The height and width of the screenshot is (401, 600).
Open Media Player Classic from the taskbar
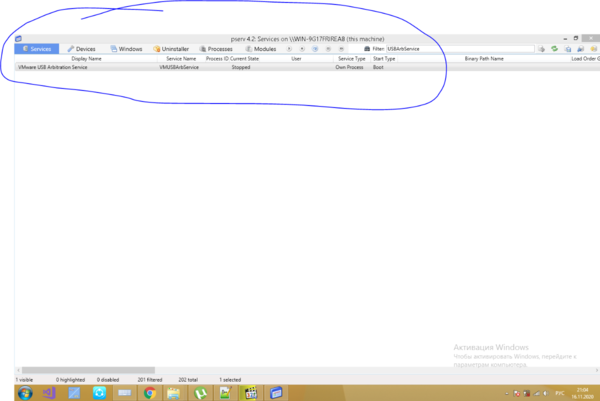pyautogui.click(x=250, y=393)
